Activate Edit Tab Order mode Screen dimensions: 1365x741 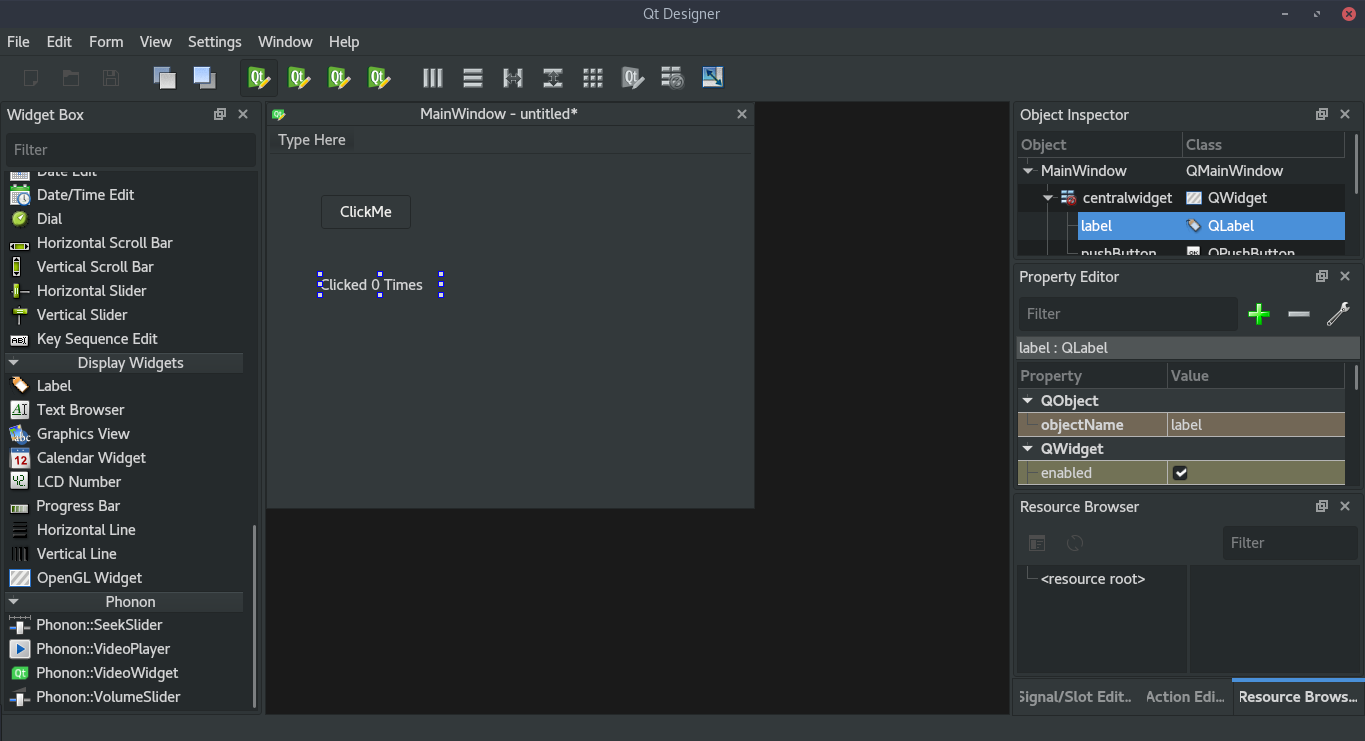click(x=378, y=77)
